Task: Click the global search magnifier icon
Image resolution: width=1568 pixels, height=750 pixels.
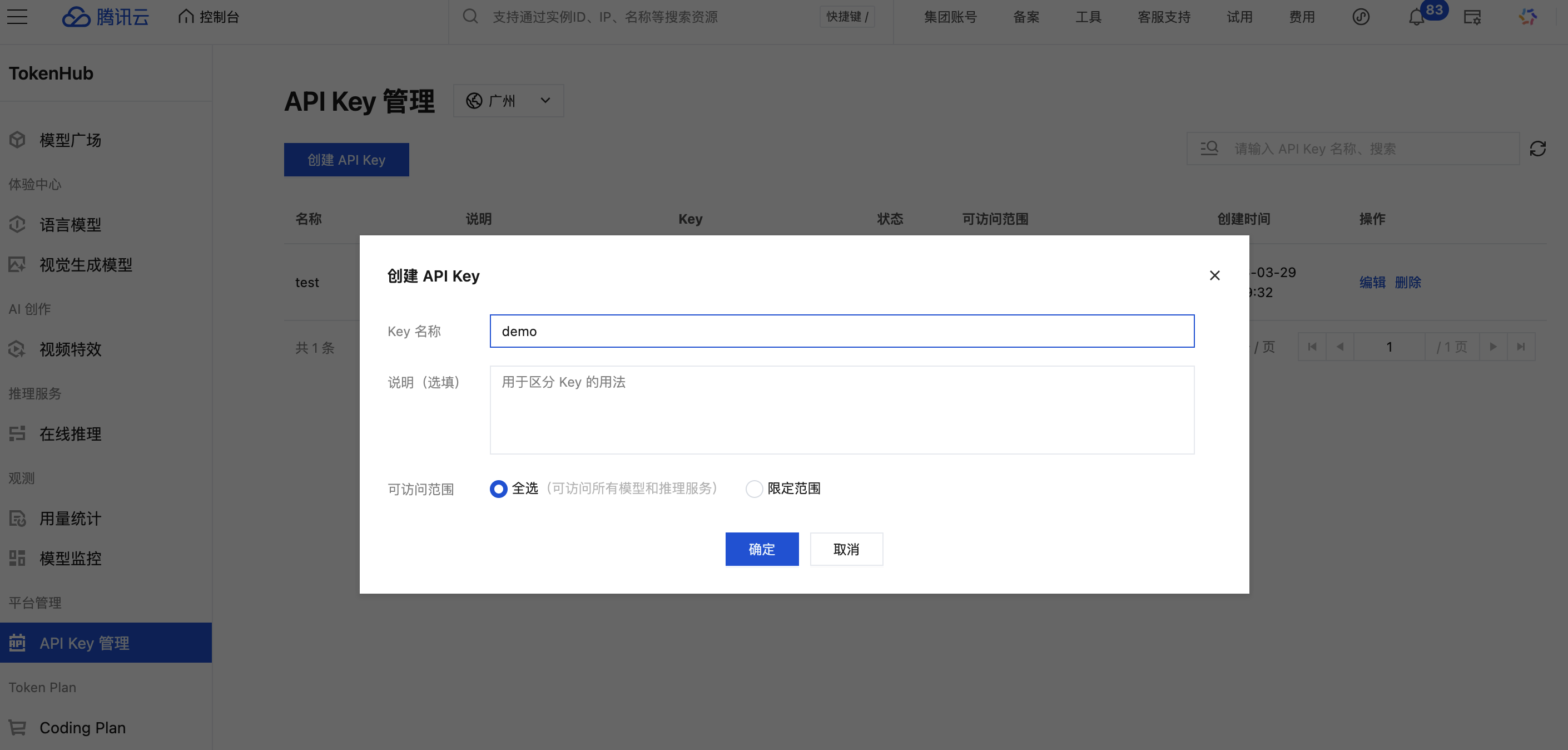Action: [470, 17]
